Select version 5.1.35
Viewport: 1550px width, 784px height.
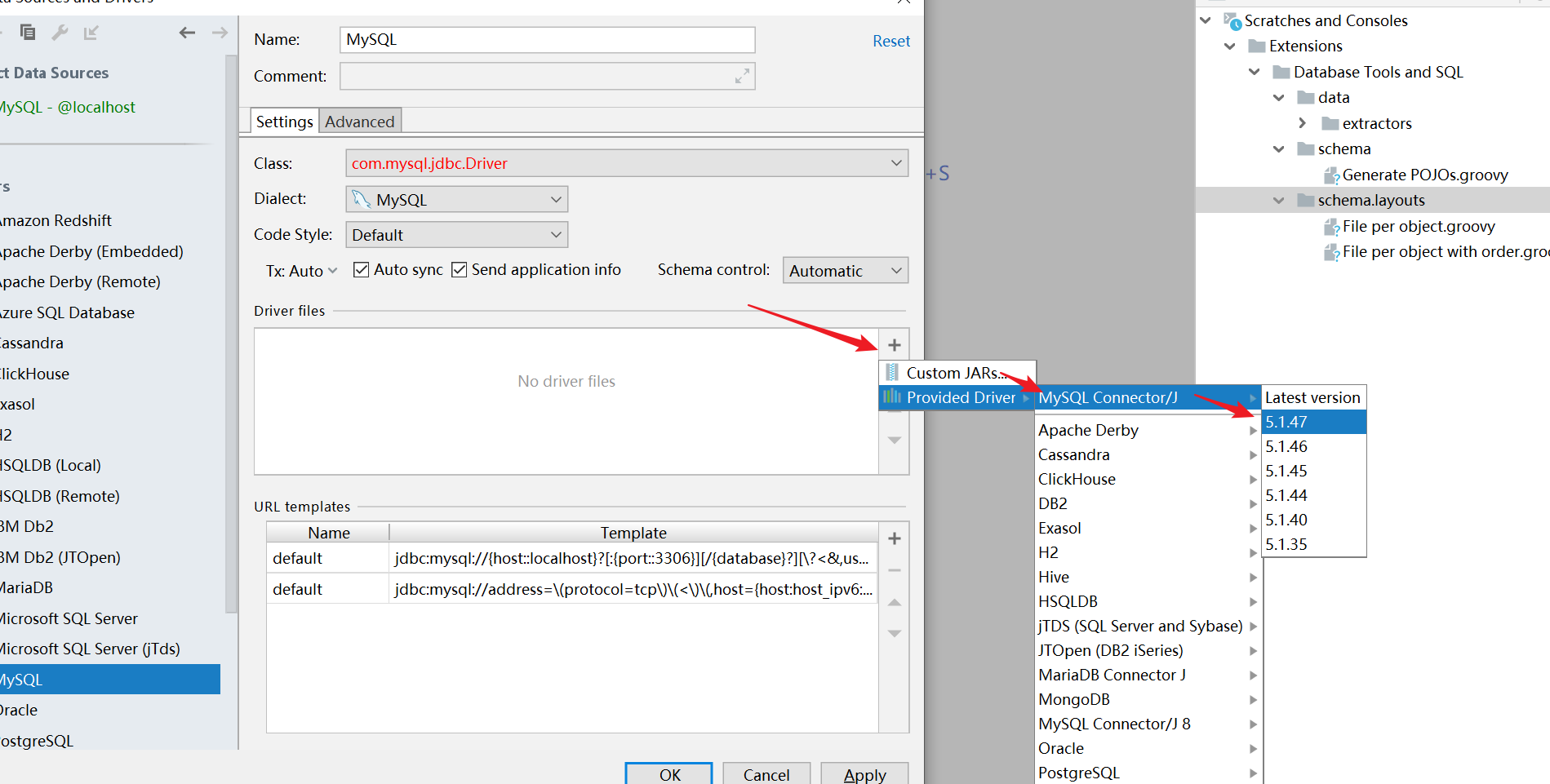[x=1314, y=544]
